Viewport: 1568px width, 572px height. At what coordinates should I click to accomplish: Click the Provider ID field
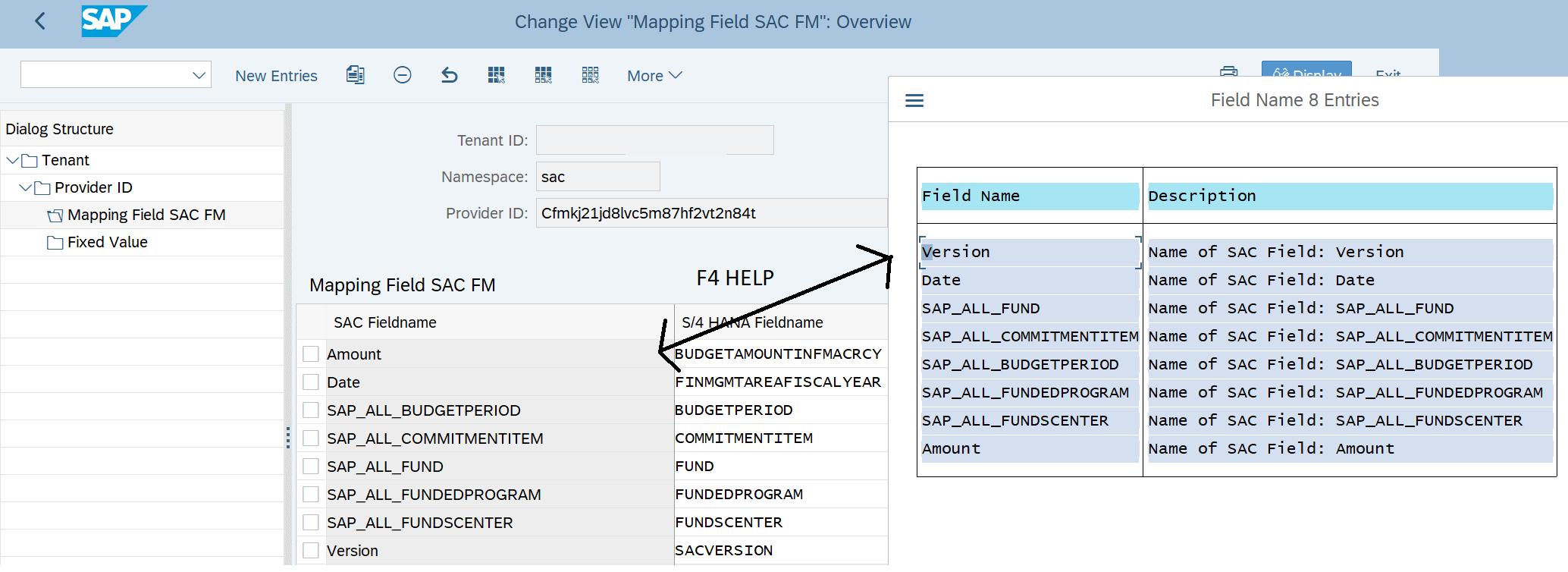tap(711, 213)
